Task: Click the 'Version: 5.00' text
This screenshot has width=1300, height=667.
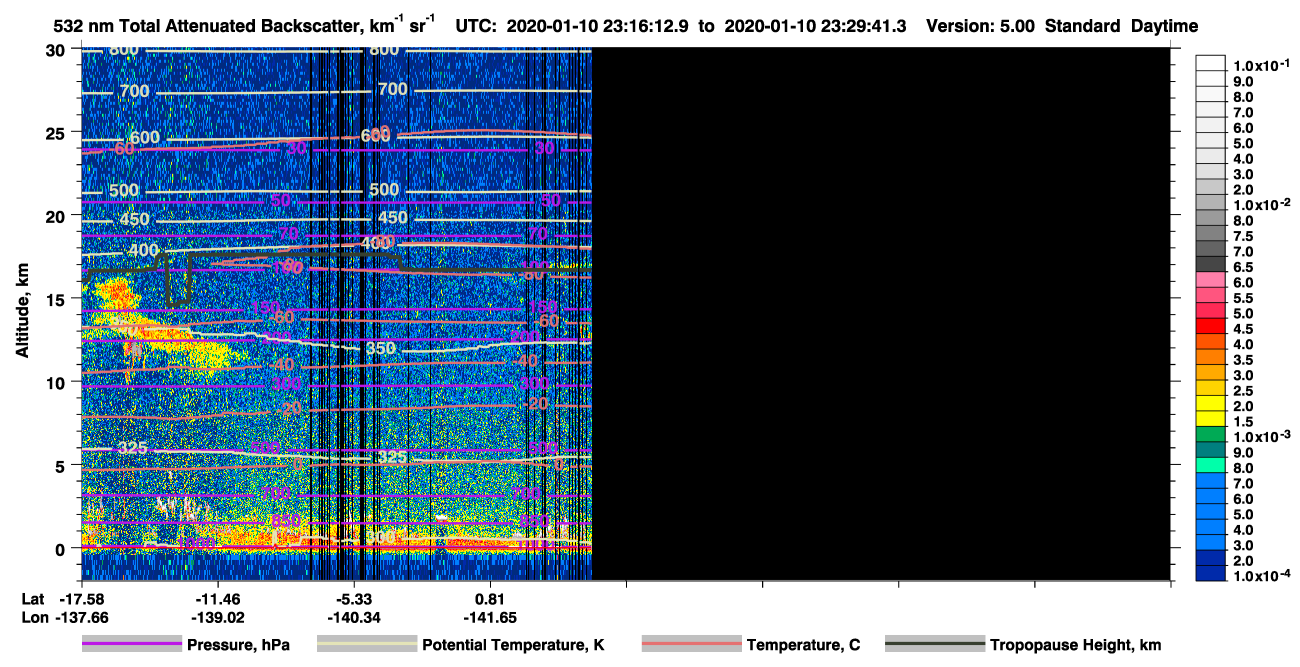Action: [x=982, y=26]
